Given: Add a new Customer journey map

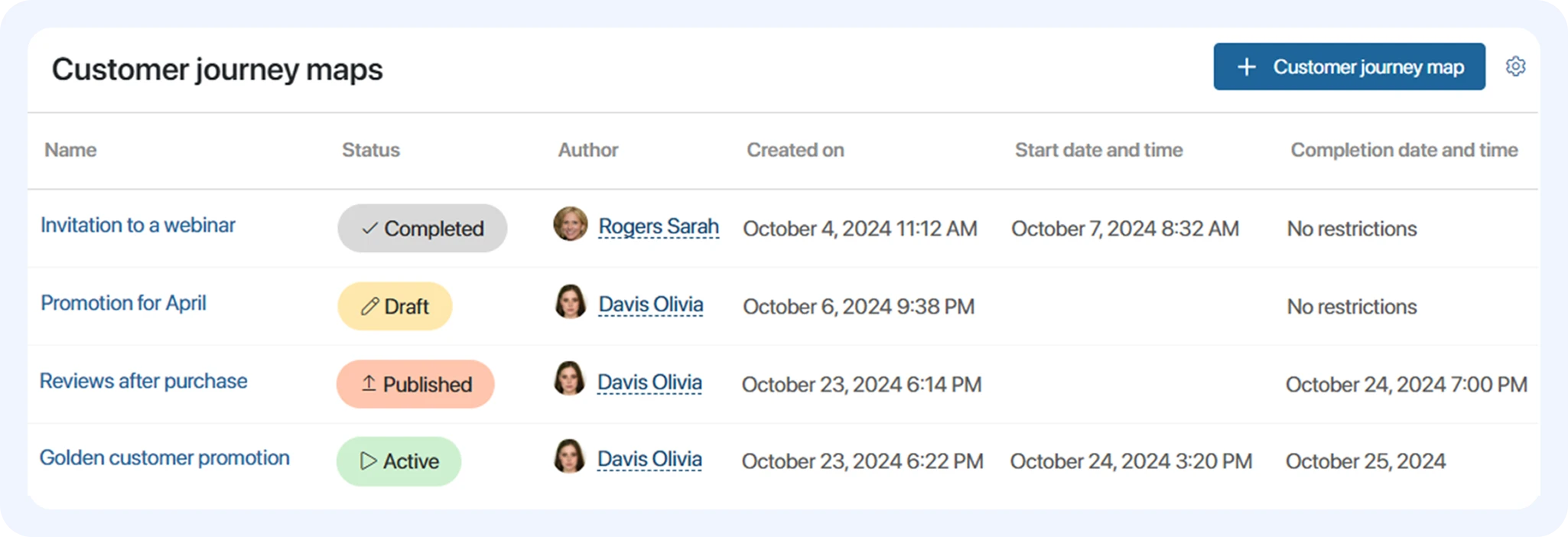Looking at the screenshot, I should (x=1348, y=67).
